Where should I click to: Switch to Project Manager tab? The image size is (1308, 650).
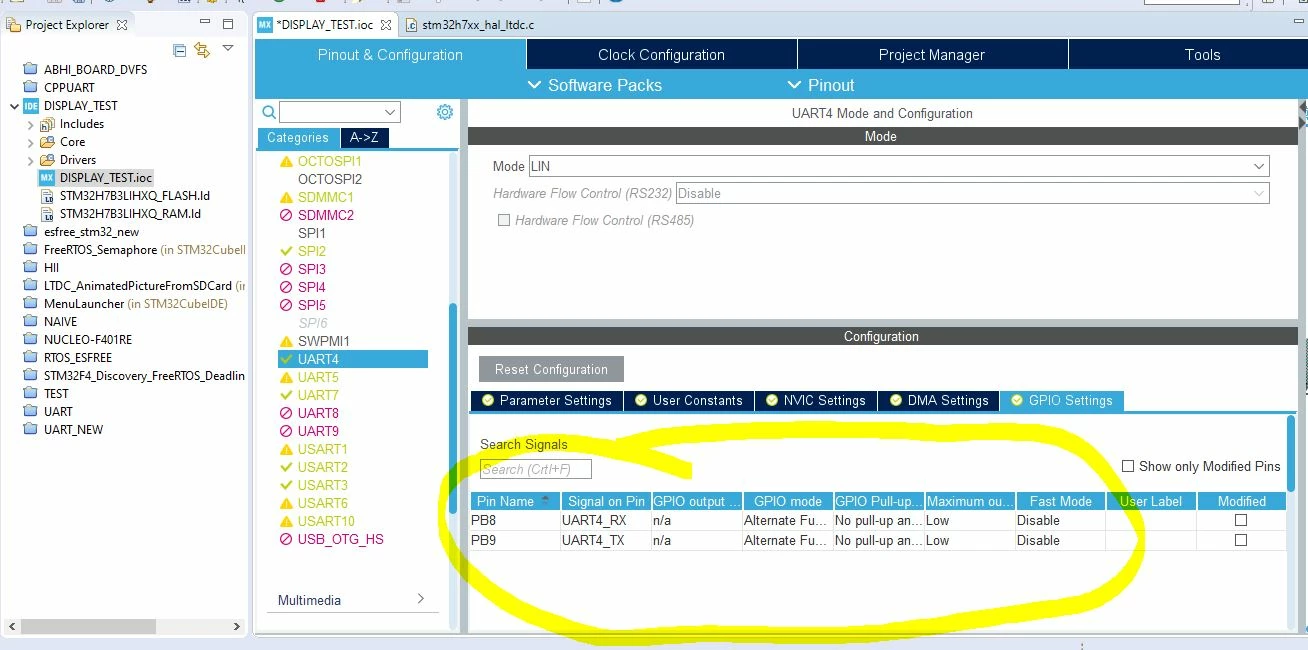click(x=932, y=55)
